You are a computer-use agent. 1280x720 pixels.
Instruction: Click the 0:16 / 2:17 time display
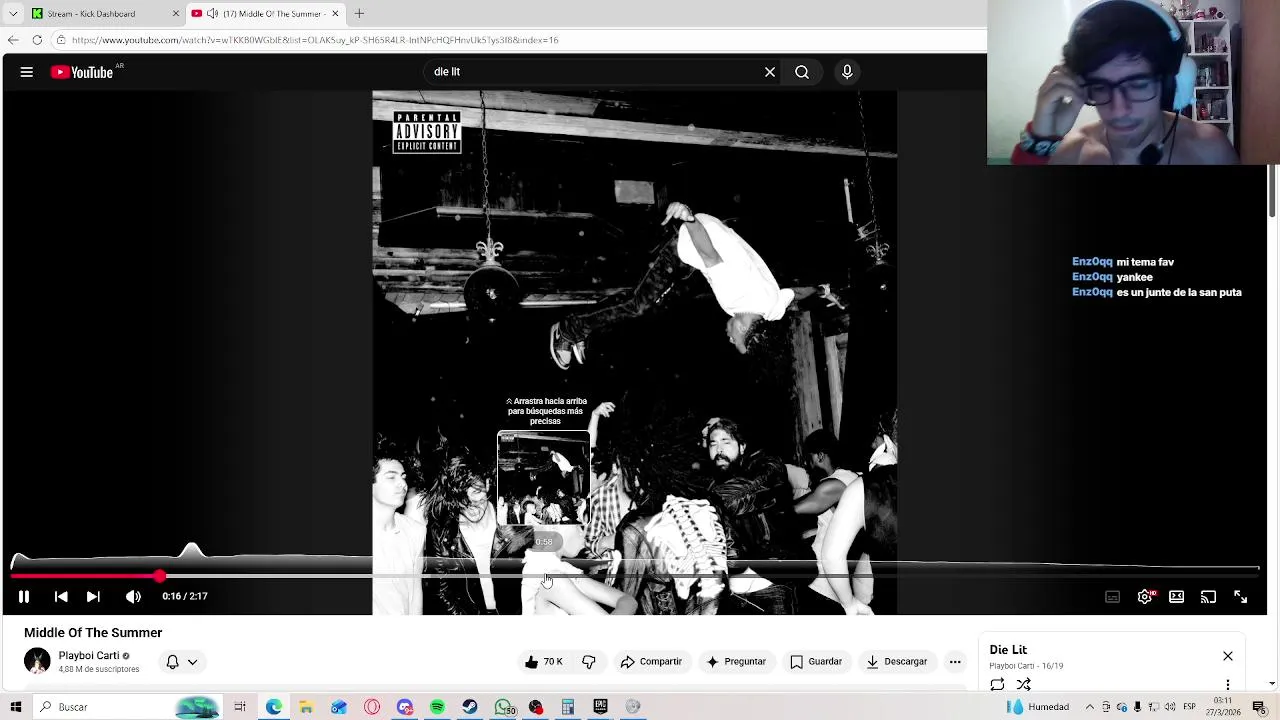coord(185,597)
